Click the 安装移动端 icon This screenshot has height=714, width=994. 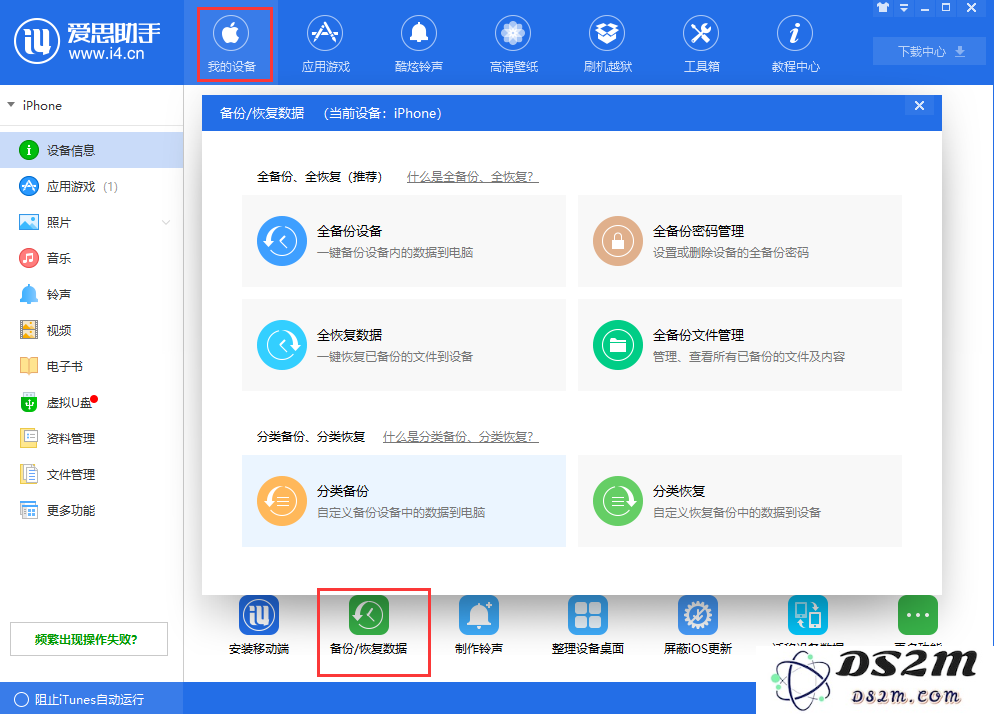[259, 615]
